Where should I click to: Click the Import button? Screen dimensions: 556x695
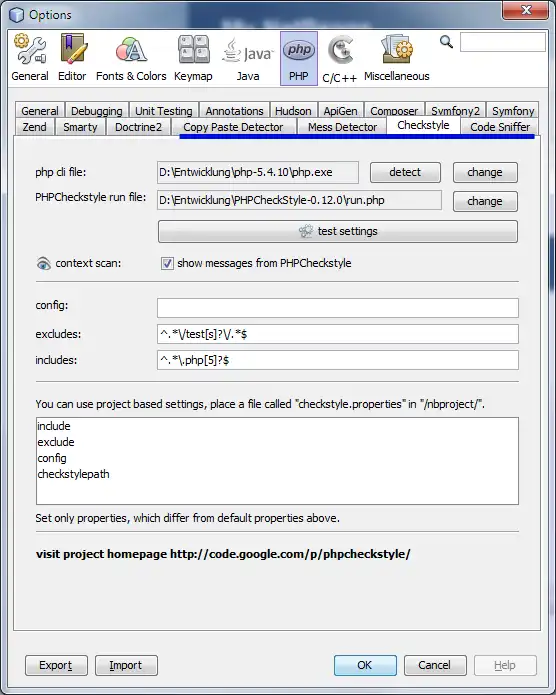[126, 665]
